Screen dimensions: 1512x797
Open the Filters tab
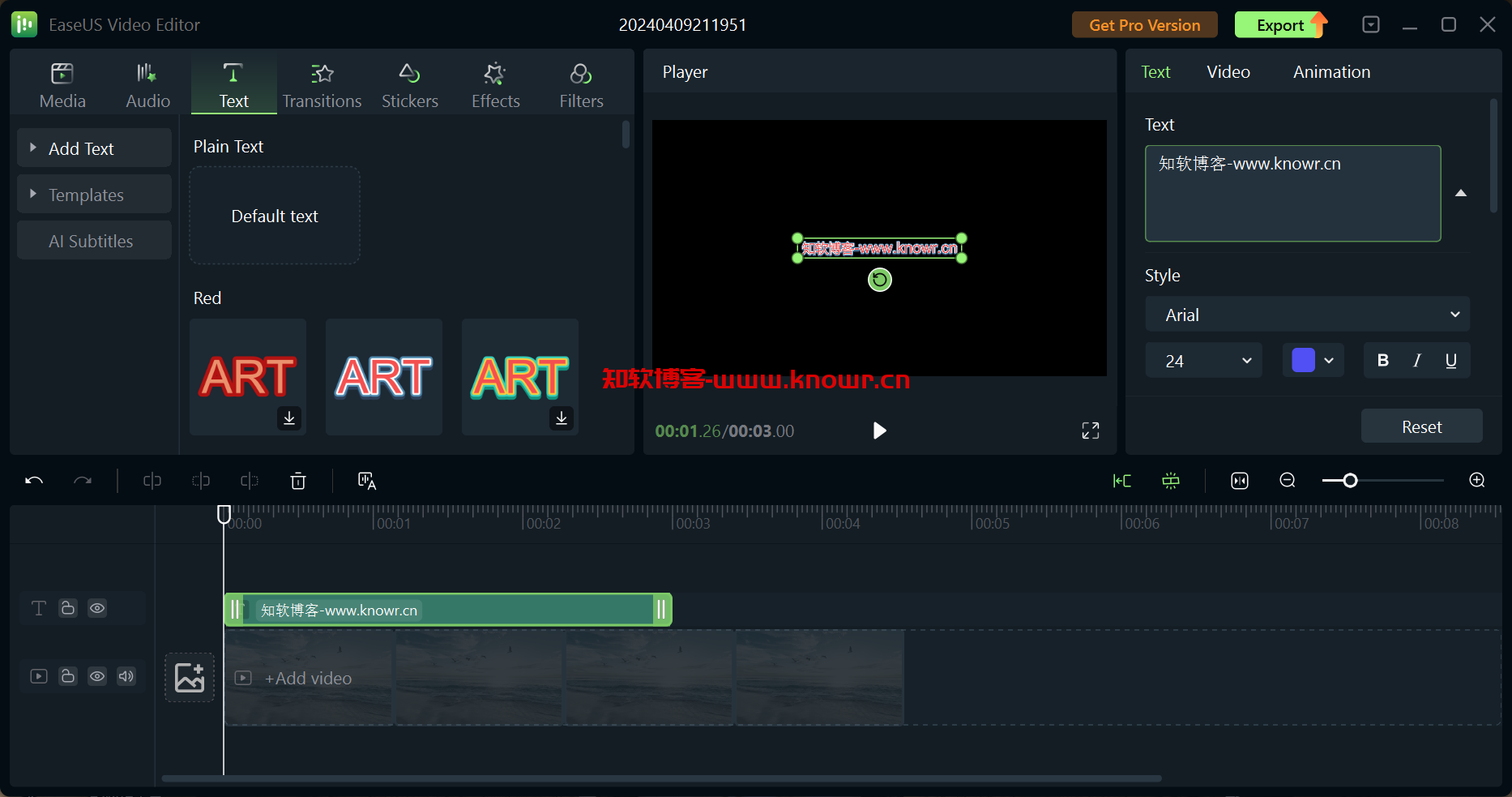pos(581,85)
